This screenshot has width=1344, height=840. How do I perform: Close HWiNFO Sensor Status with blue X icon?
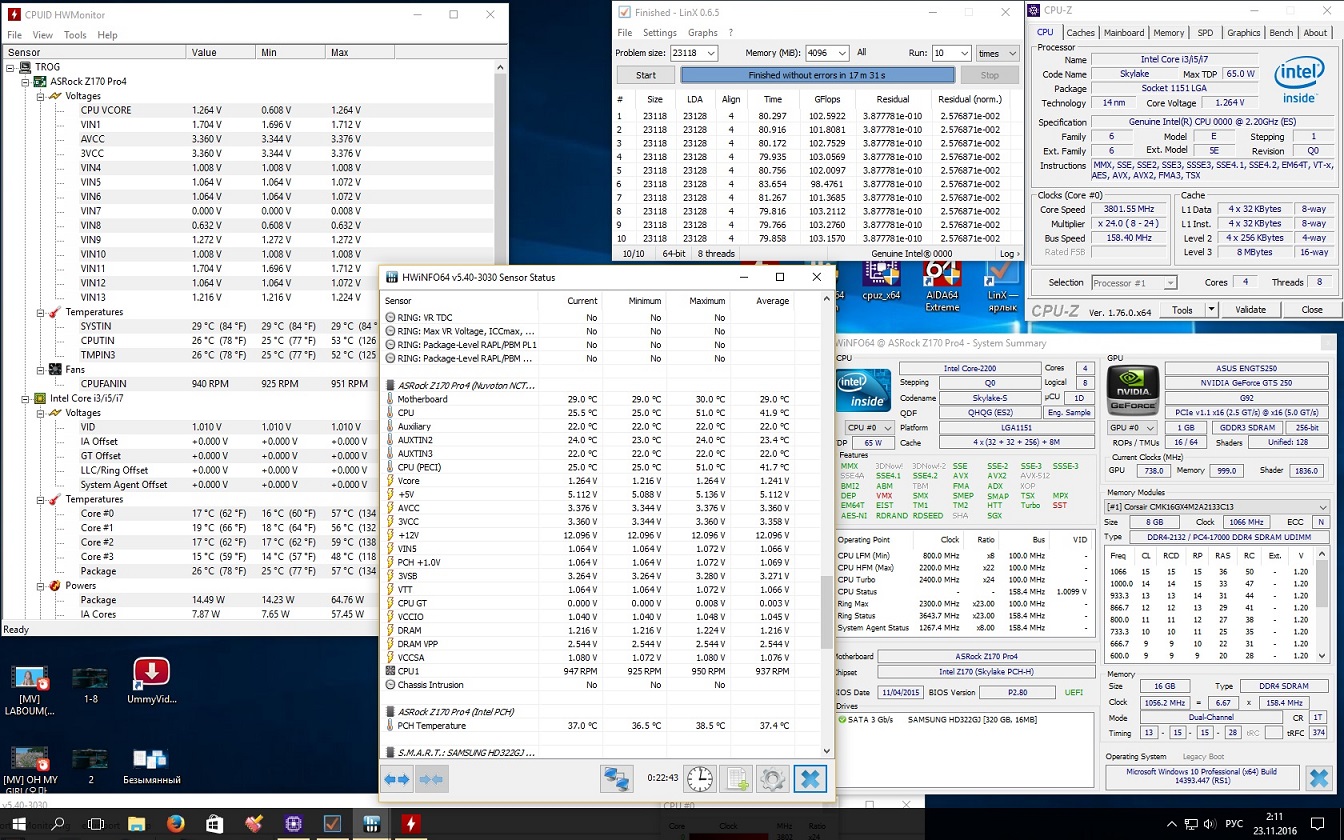coord(810,779)
